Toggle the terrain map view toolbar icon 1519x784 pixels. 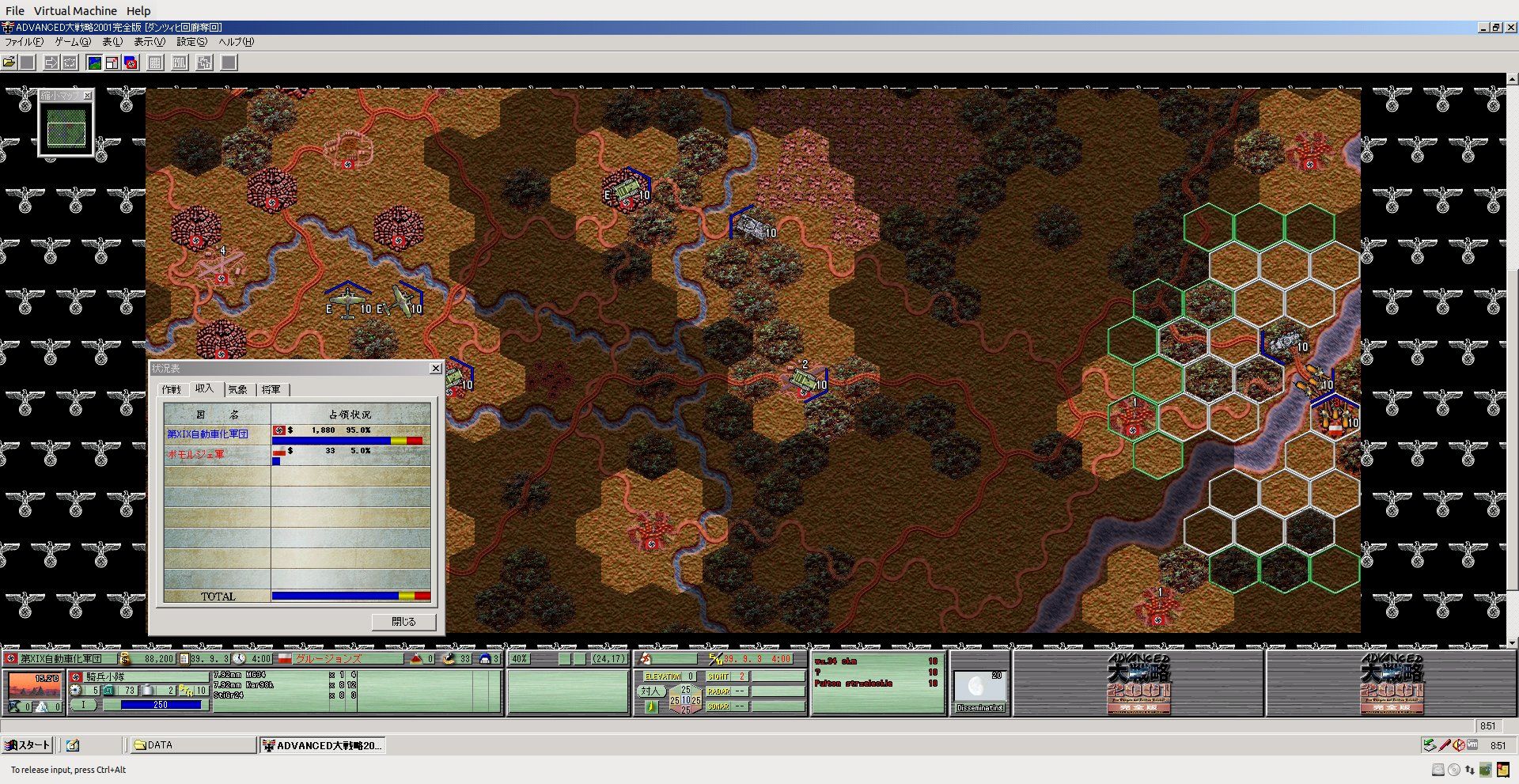[x=94, y=62]
